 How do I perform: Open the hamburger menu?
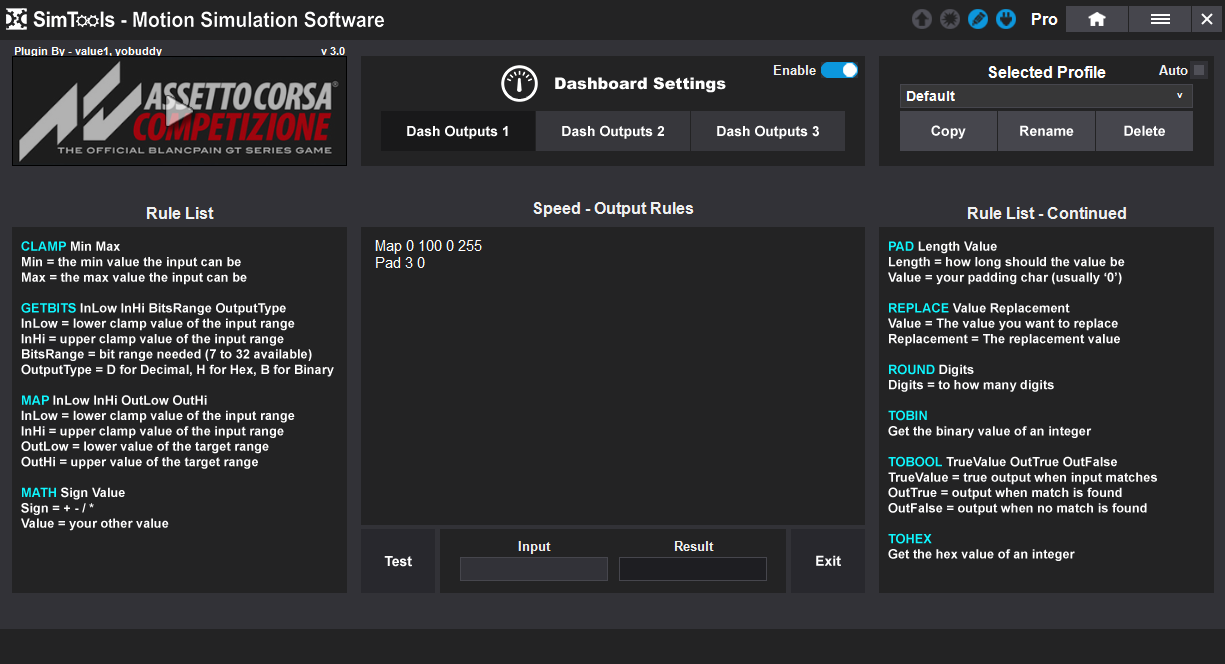pos(1160,19)
